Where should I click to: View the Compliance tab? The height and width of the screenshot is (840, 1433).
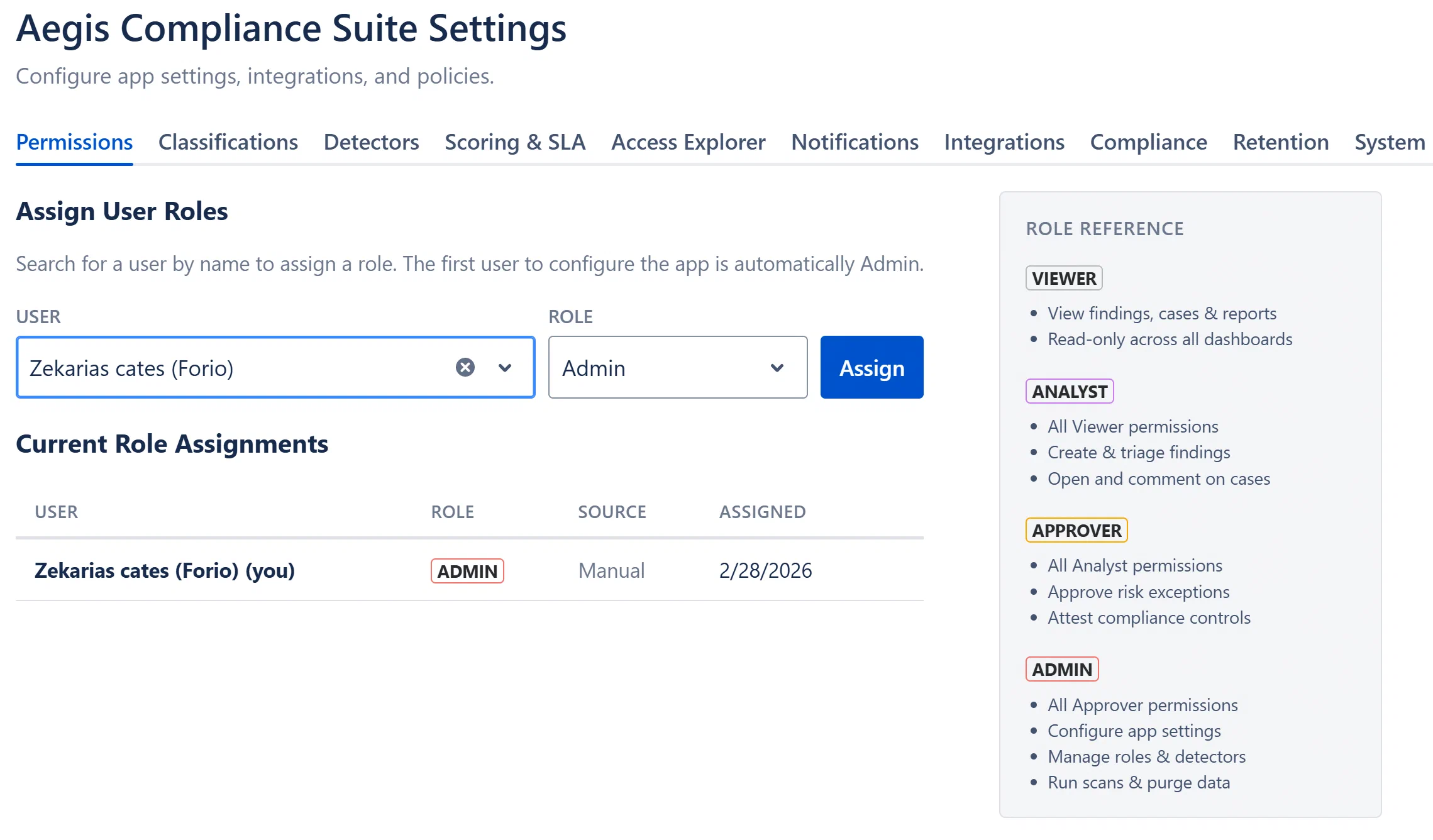[x=1148, y=142]
